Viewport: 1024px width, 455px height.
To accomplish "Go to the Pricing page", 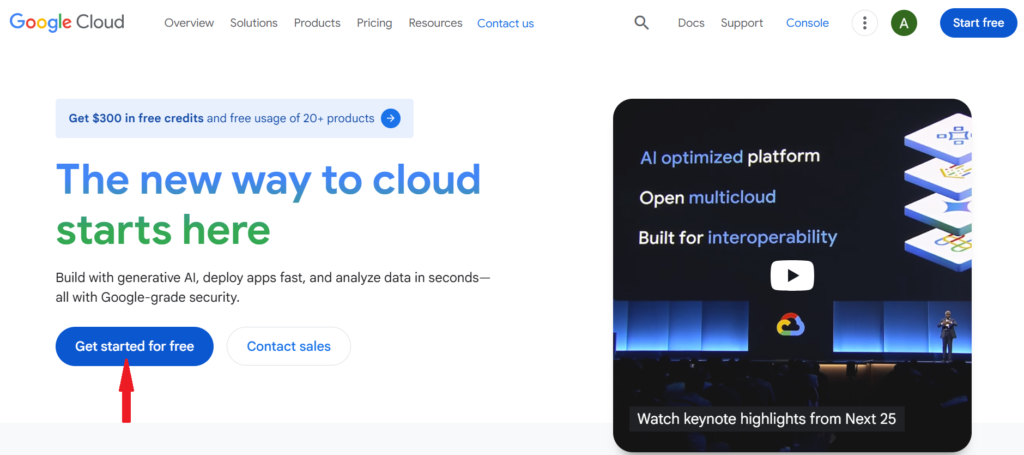I will coord(374,23).
